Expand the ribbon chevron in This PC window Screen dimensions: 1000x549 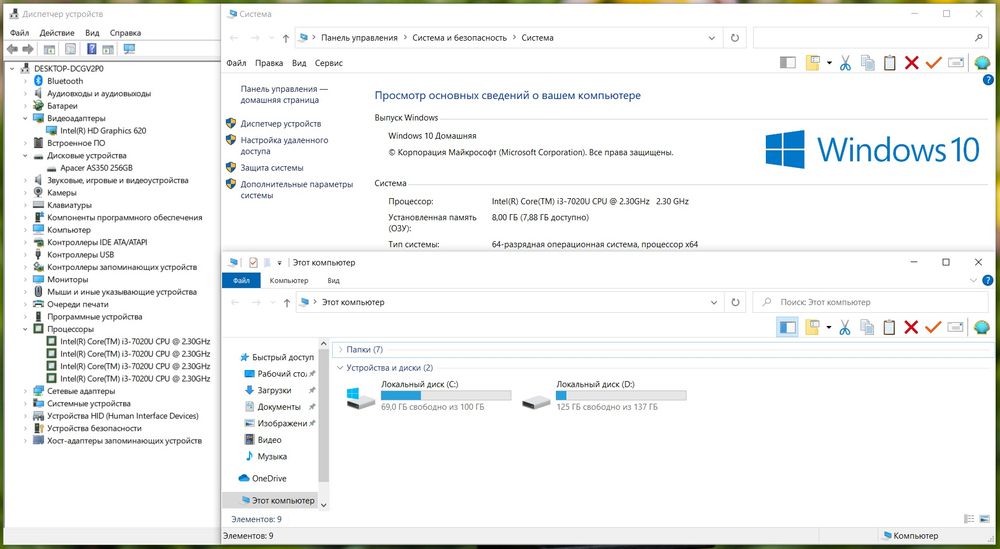tap(973, 280)
